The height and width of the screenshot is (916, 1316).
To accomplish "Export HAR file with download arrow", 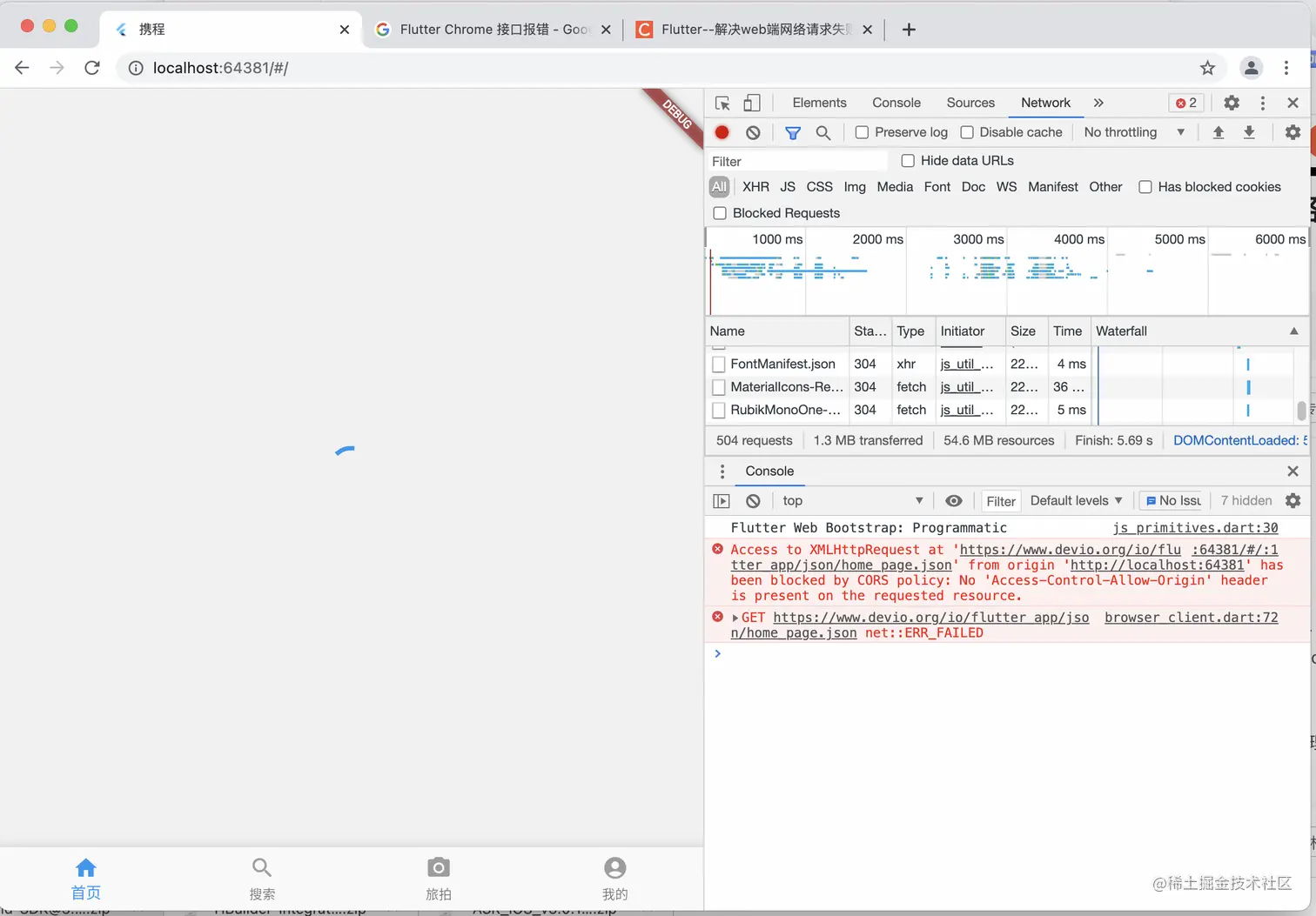I will tap(1249, 132).
